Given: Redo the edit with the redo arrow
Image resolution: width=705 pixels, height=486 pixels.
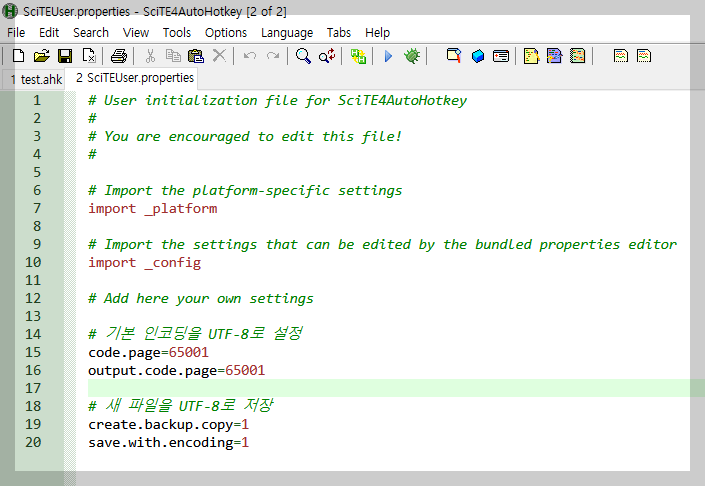Looking at the screenshot, I should tap(273, 56).
